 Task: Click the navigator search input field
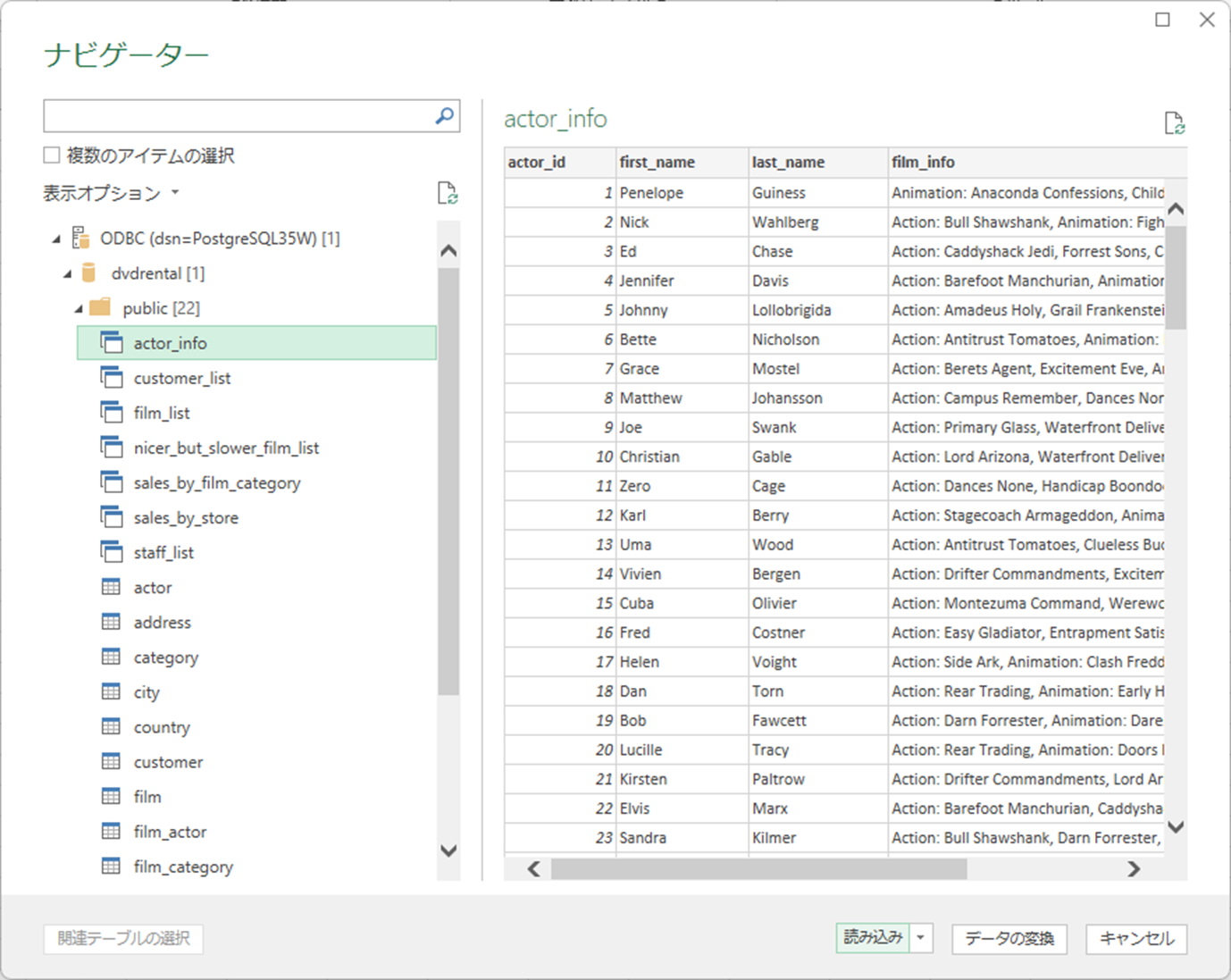pyautogui.click(x=239, y=116)
